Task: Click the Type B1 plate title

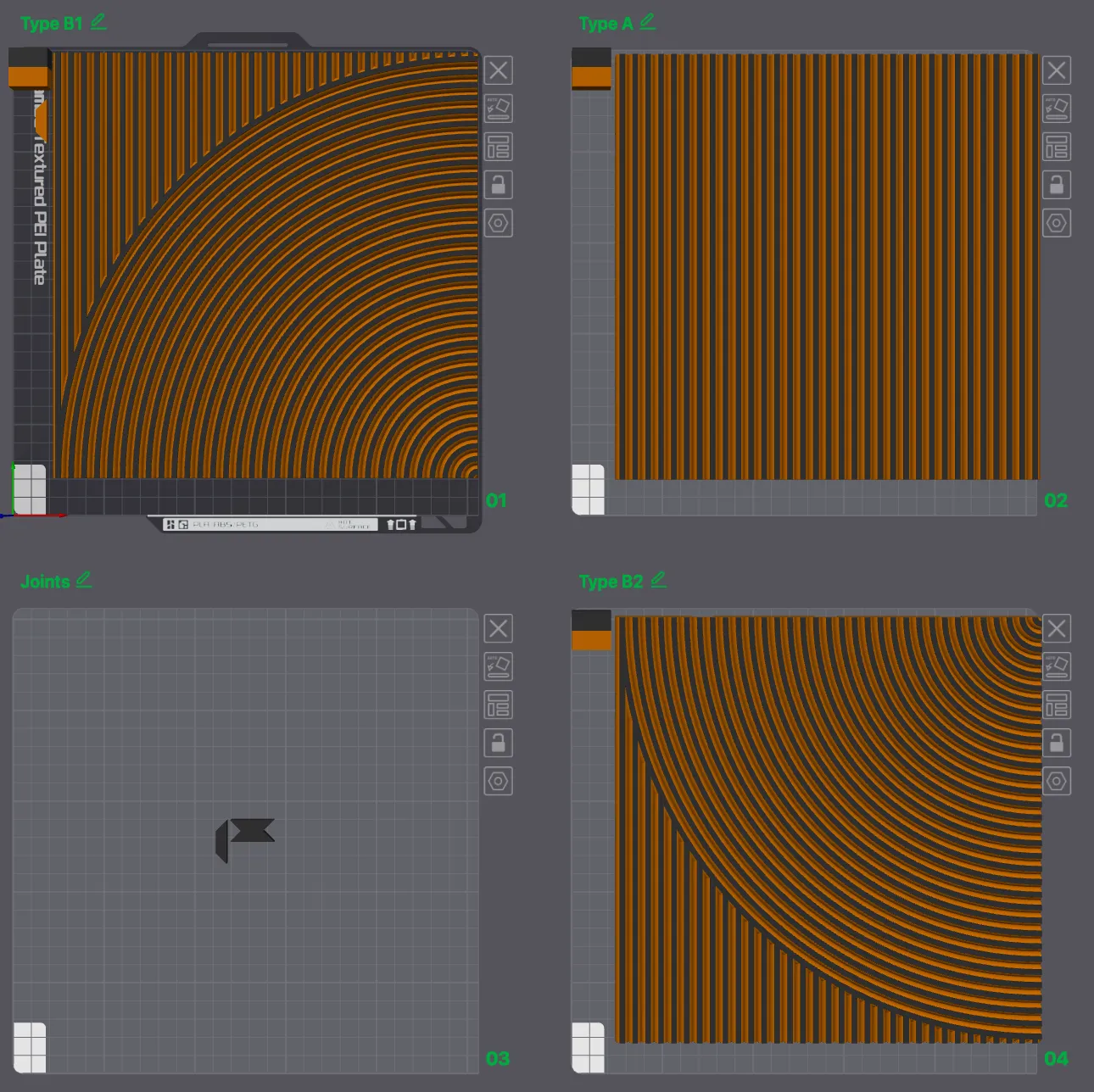Action: pyautogui.click(x=52, y=24)
